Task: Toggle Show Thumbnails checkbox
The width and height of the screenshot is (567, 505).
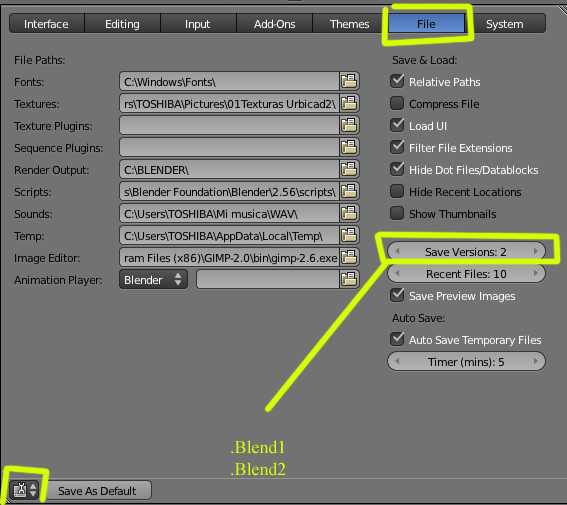Action: (397, 213)
